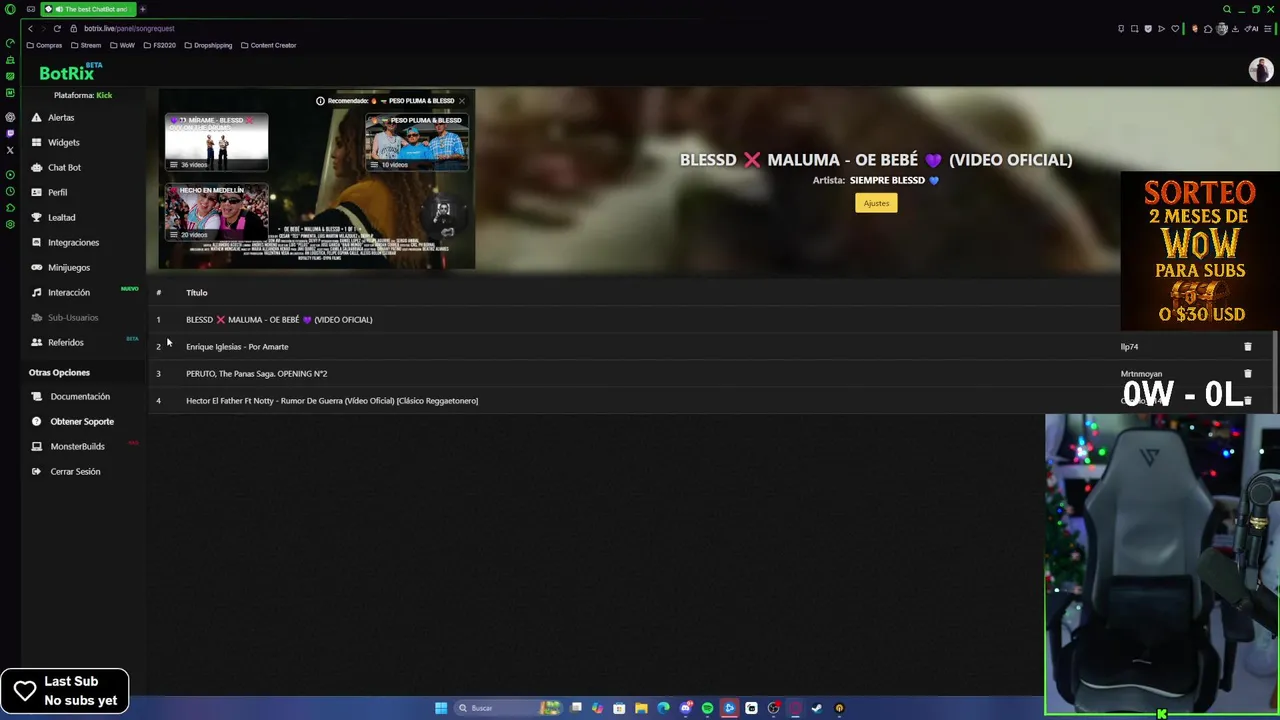This screenshot has height=720, width=1280.
Task: Click the Título column header
Action: coord(196,292)
